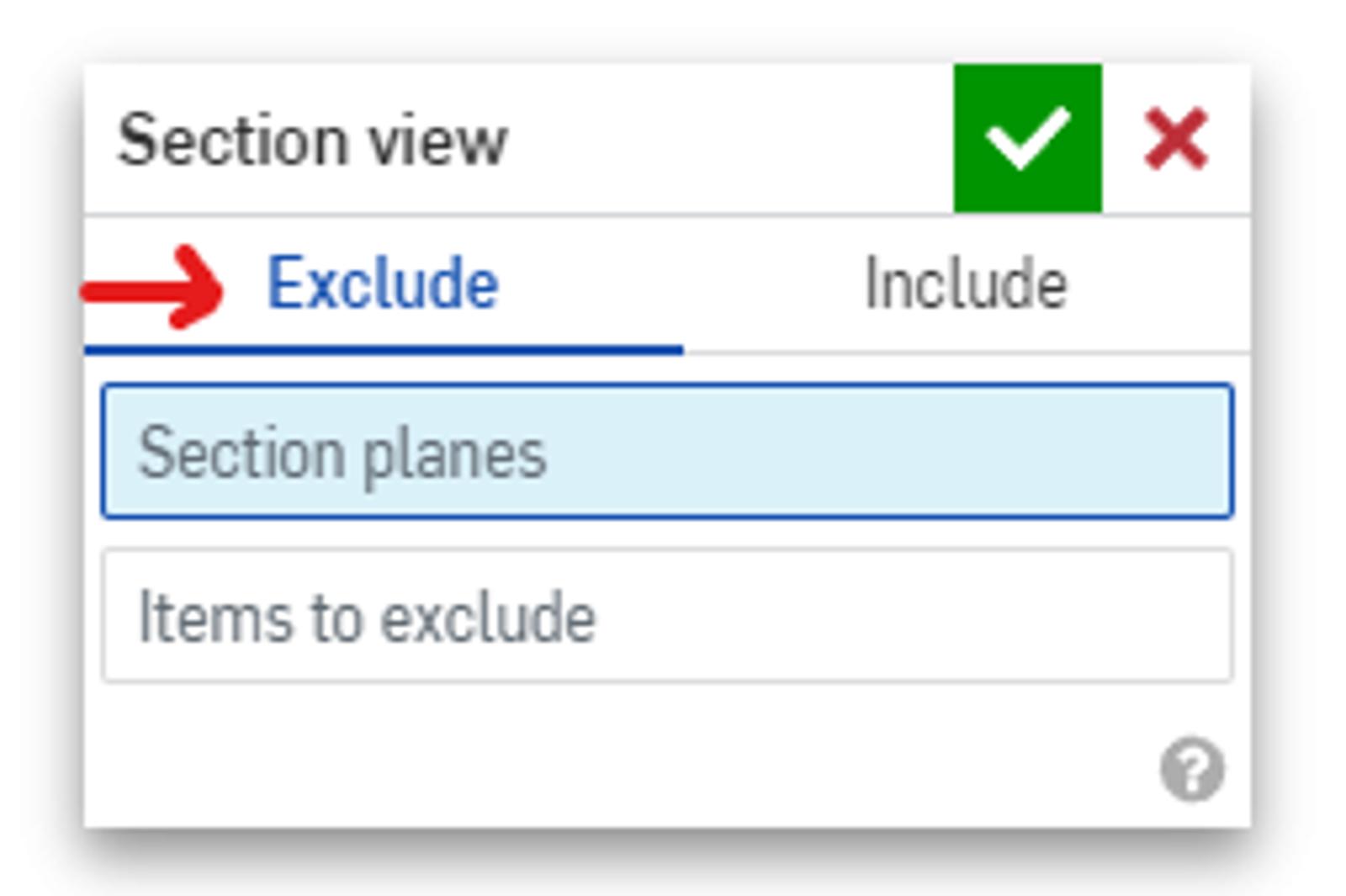Image resolution: width=1346 pixels, height=896 pixels.
Task: Click inside the Items to exclude box
Action: point(667,616)
